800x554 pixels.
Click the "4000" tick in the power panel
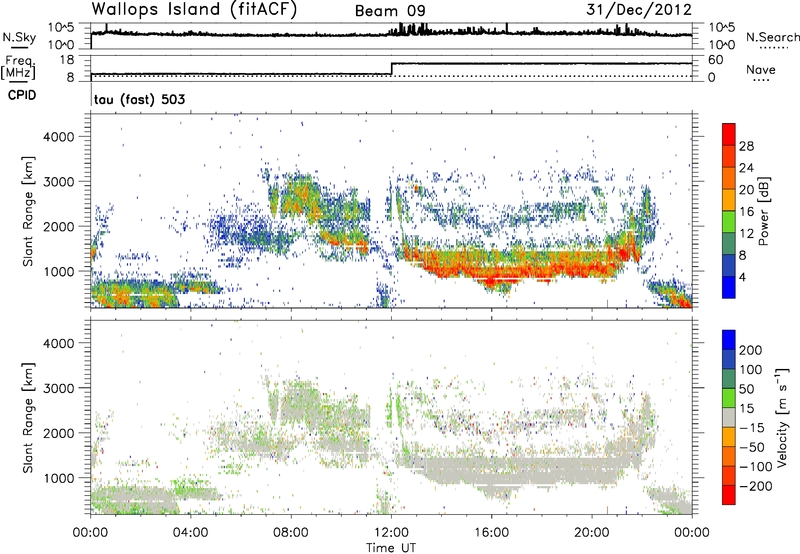pyautogui.click(x=58, y=137)
